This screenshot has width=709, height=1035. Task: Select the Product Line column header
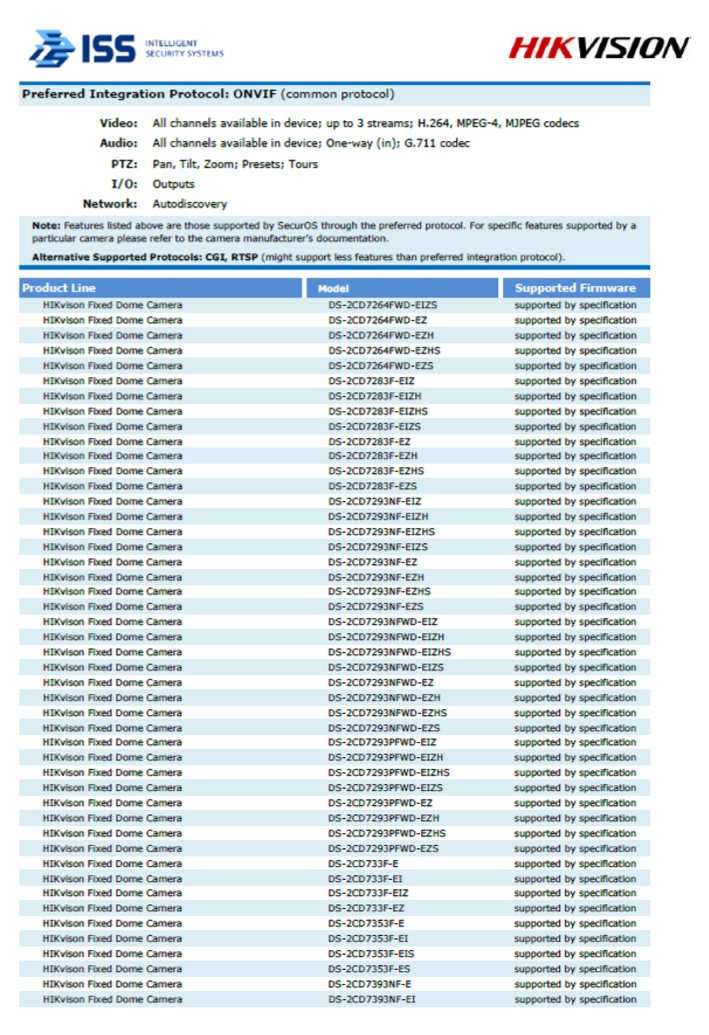(x=160, y=288)
